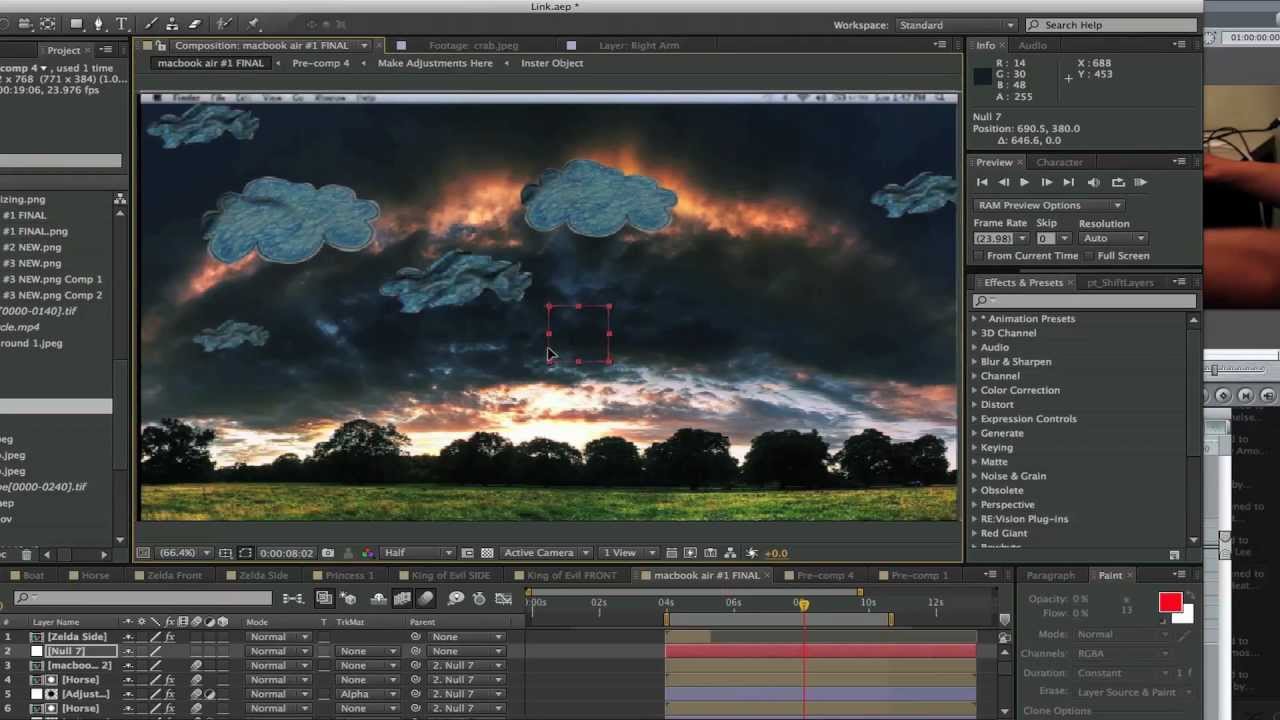Open the Half resolution dropdown in viewer
The image size is (1280, 720).
417,553
